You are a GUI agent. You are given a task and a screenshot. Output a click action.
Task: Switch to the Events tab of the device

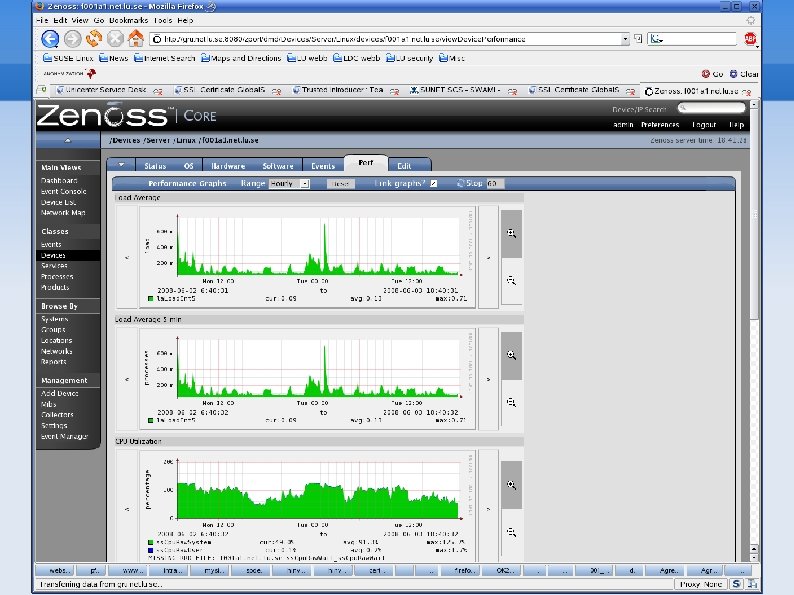(x=323, y=166)
